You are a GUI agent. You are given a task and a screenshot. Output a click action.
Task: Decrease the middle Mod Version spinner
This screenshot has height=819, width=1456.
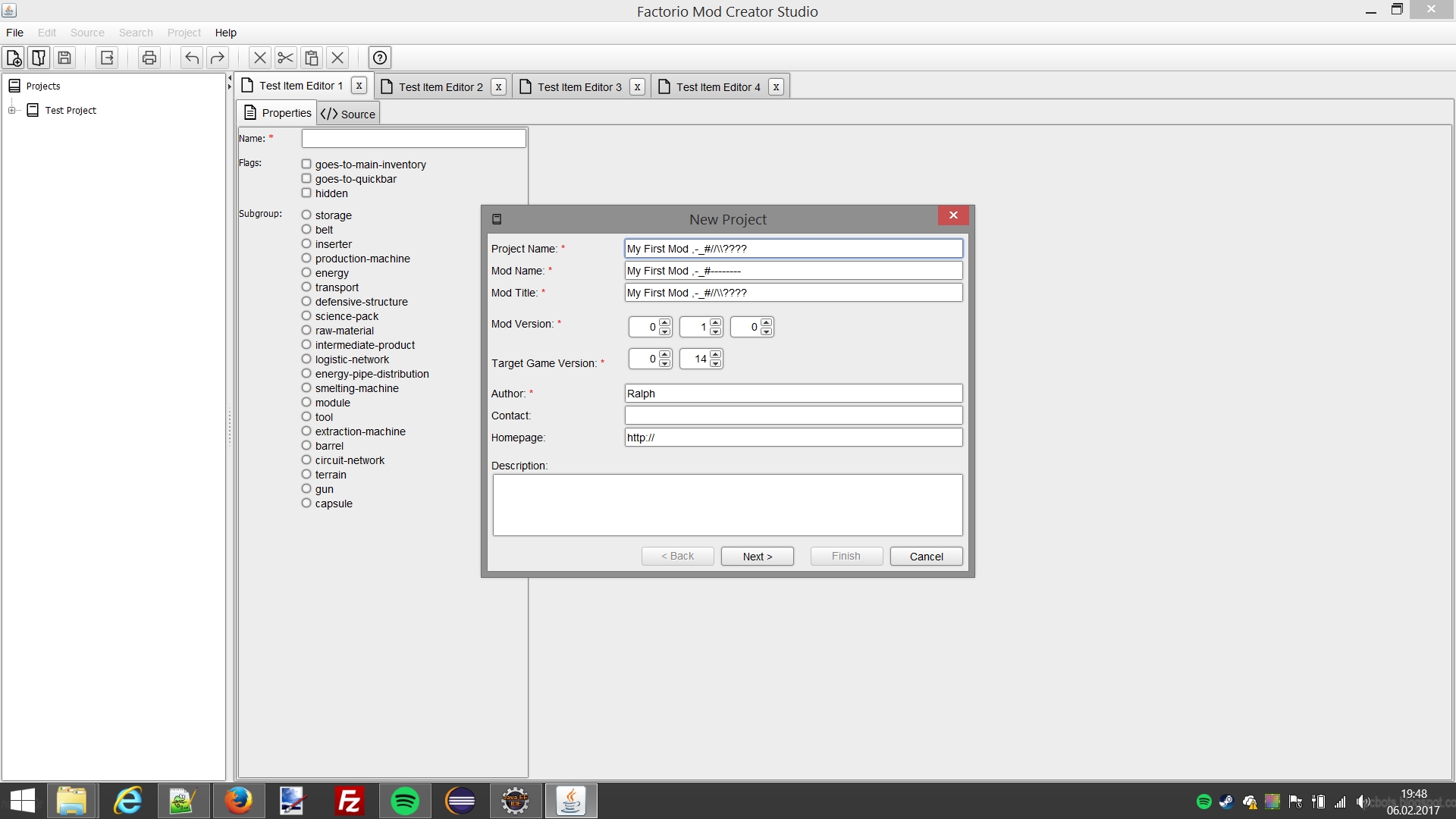coord(716,331)
